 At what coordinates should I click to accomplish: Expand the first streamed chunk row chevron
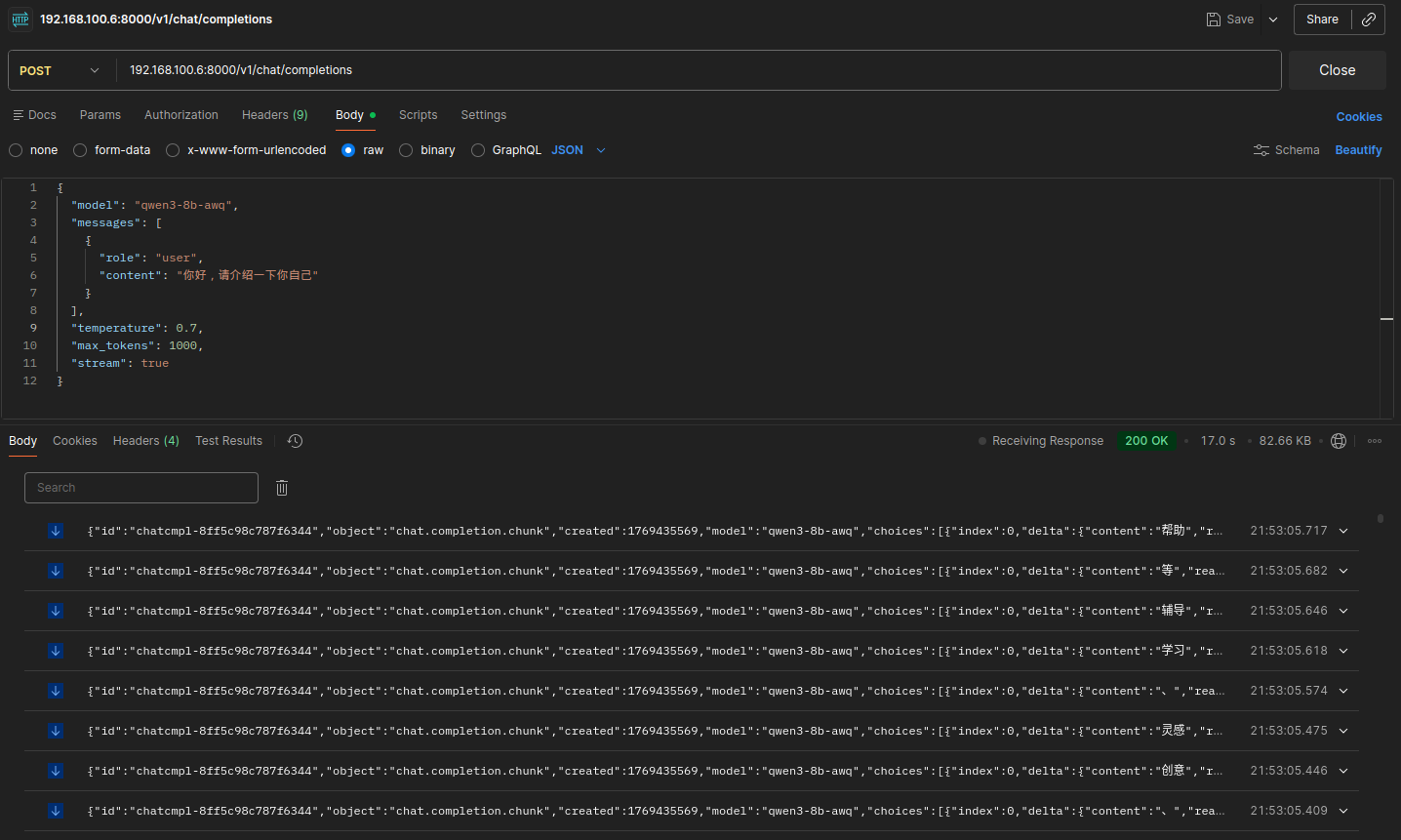tap(1343, 531)
